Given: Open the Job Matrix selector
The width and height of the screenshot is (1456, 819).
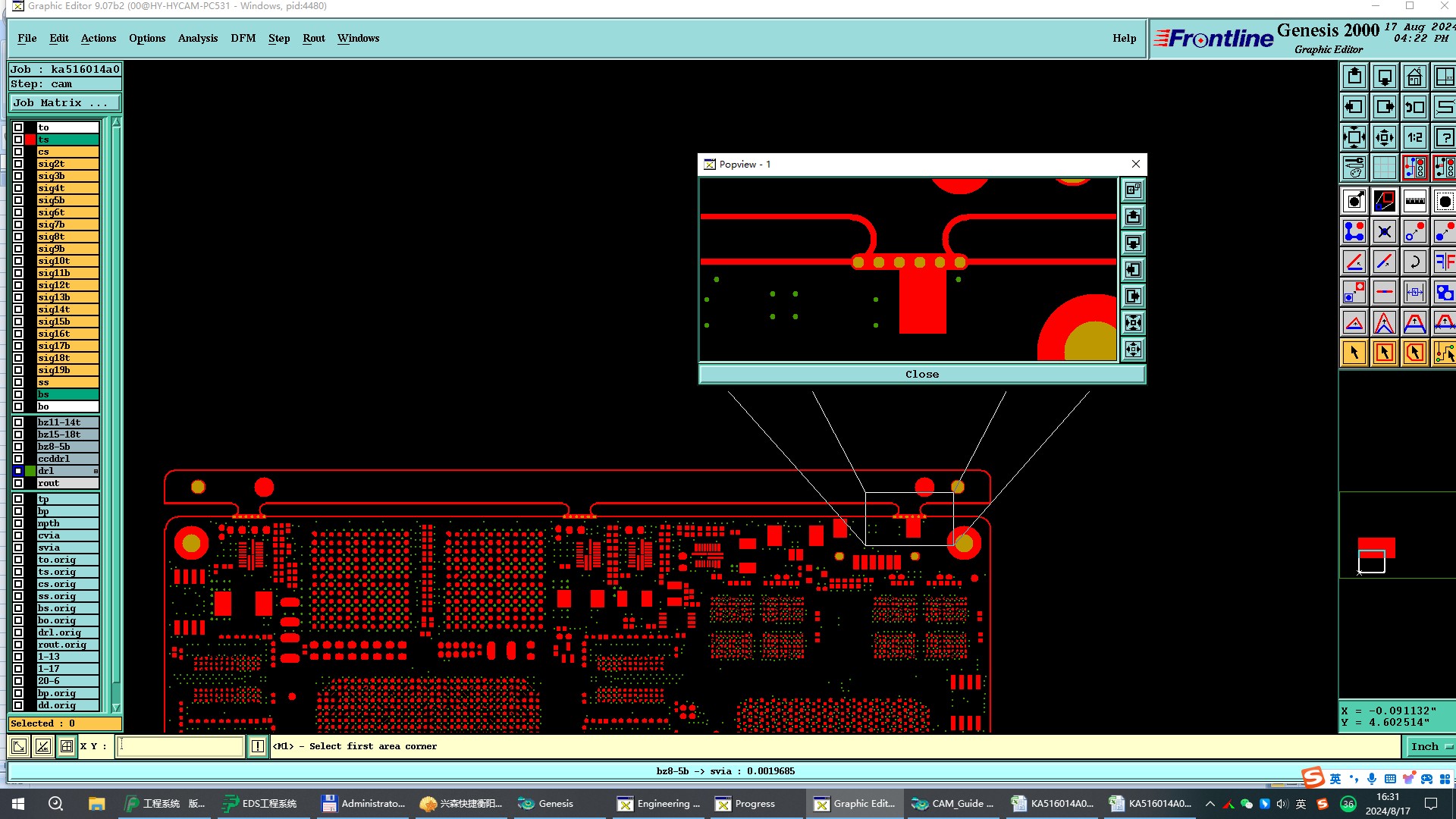Looking at the screenshot, I should 64,103.
